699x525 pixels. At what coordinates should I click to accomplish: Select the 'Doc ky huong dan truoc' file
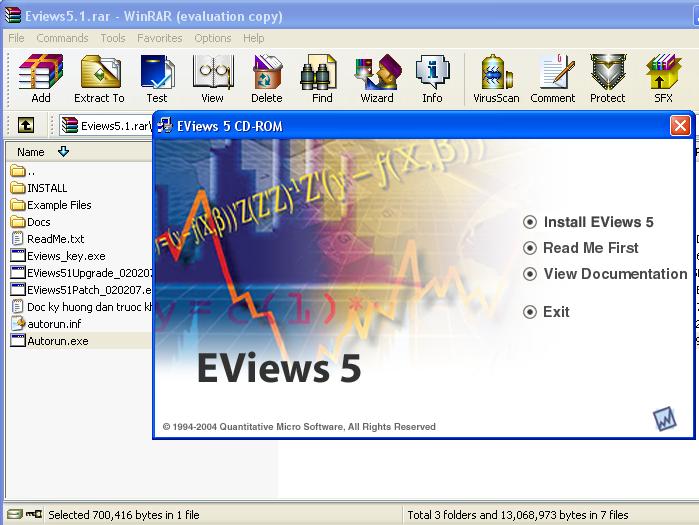(x=81, y=307)
